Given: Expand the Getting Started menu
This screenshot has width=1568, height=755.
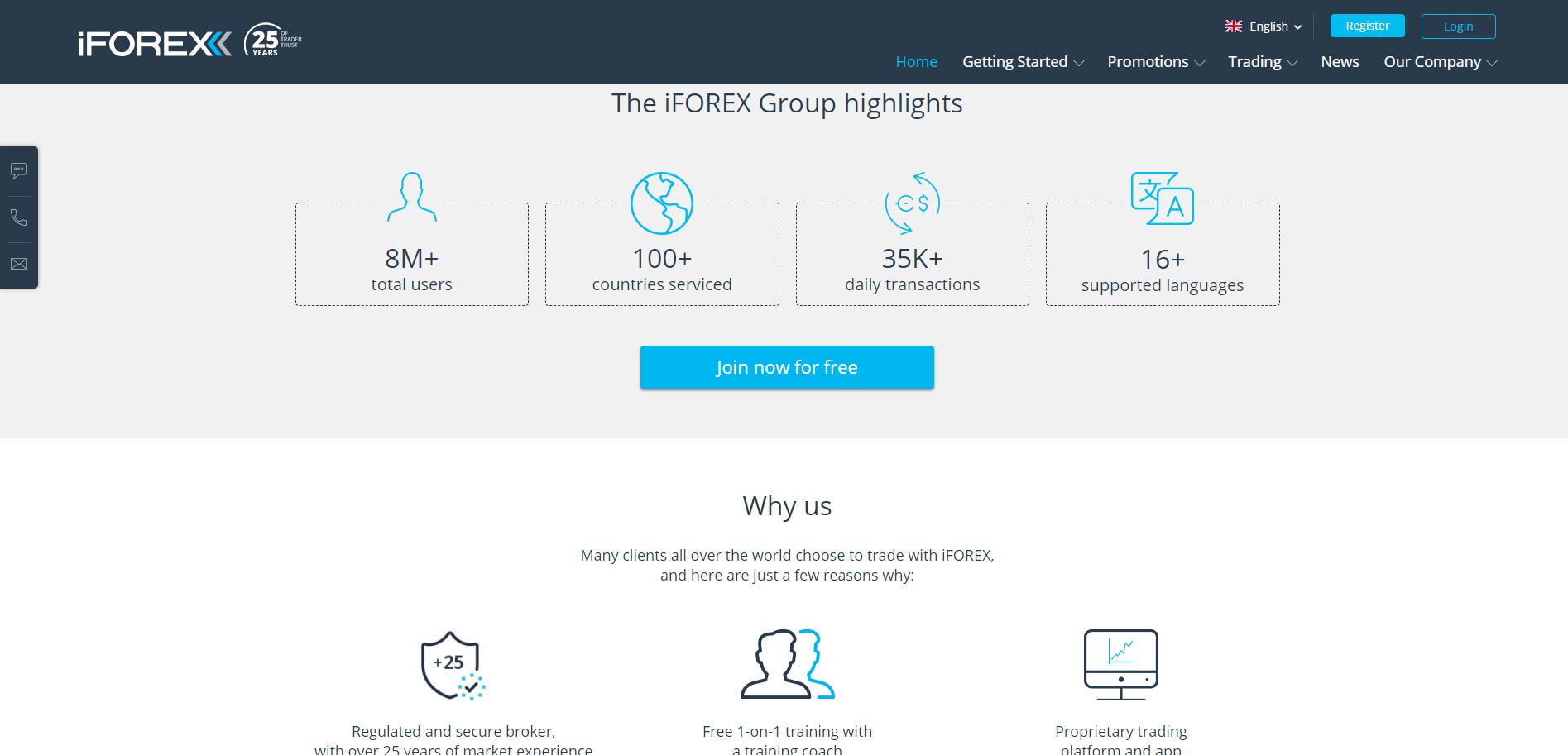Looking at the screenshot, I should 1023,62.
